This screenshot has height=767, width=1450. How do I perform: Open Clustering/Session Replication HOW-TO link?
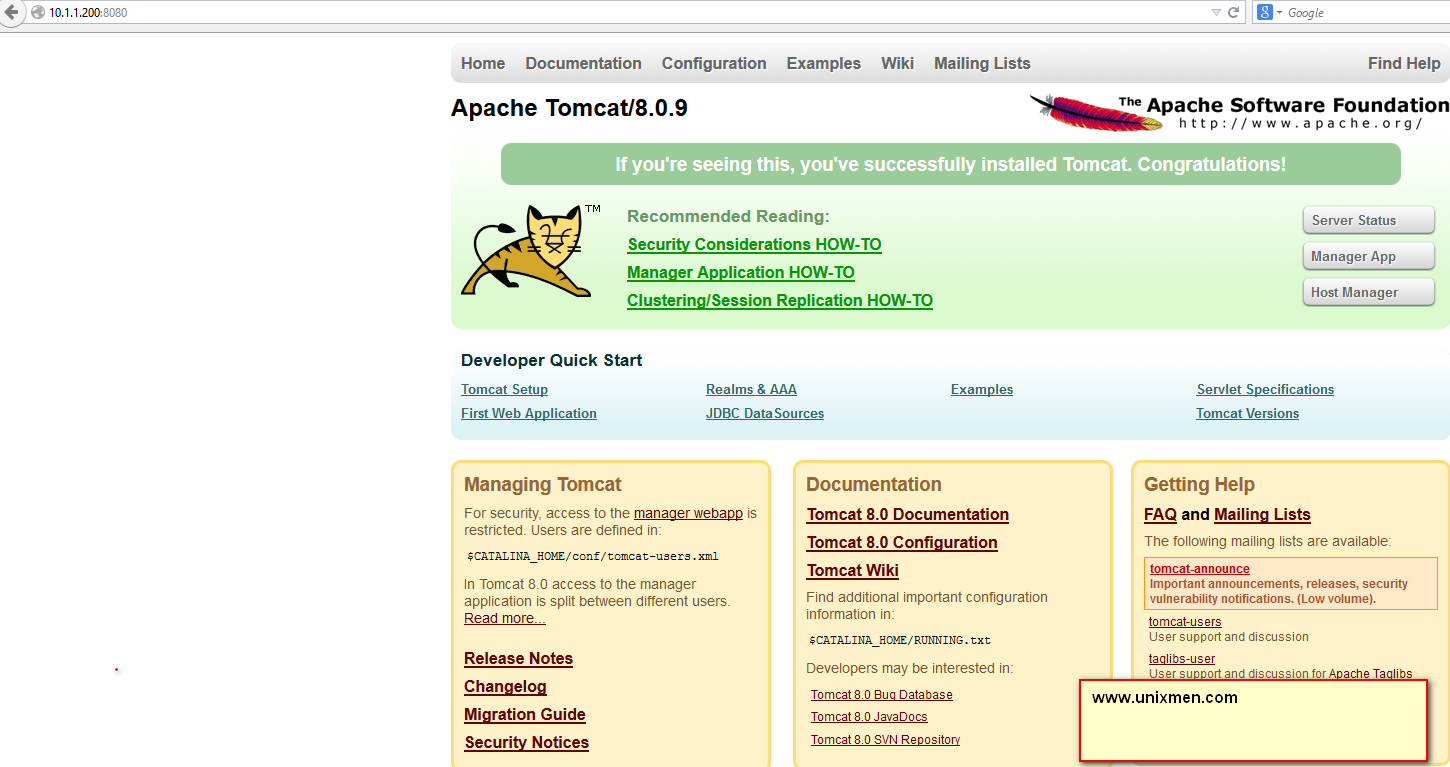pos(780,300)
